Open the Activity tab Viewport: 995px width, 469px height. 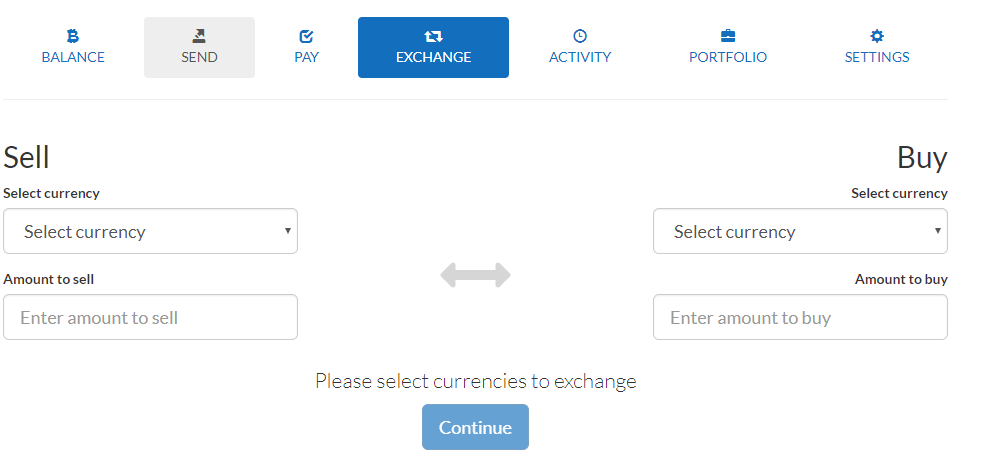580,57
